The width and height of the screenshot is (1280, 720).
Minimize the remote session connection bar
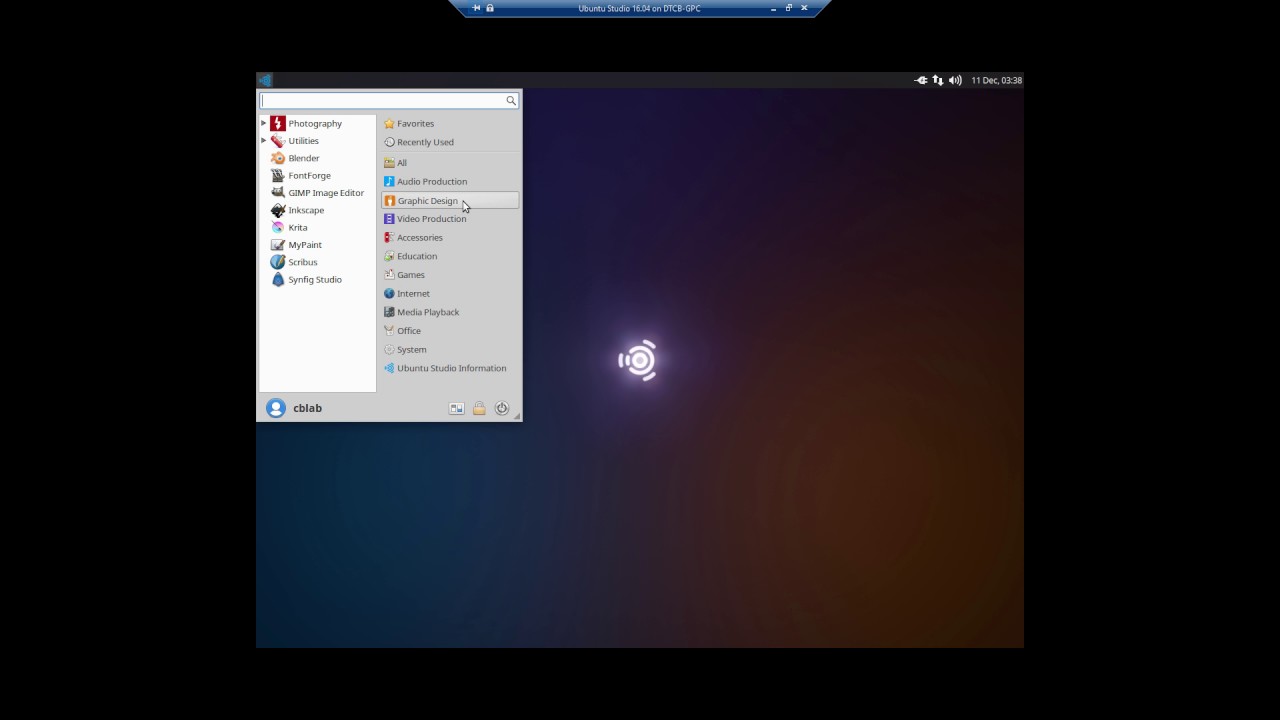click(x=773, y=8)
